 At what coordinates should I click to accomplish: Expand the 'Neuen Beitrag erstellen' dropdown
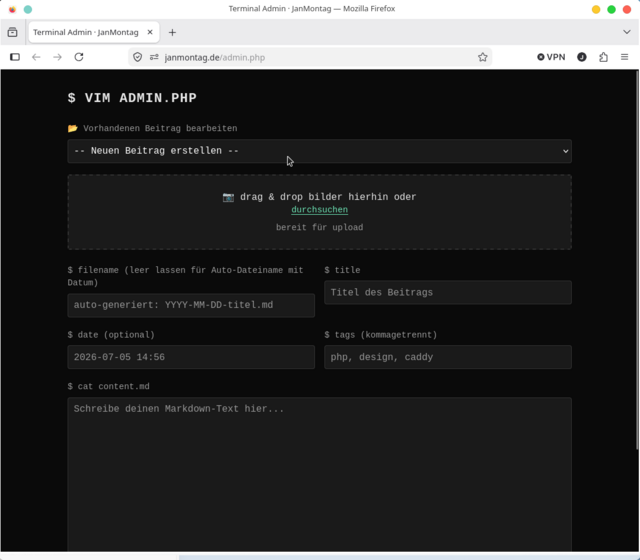320,151
